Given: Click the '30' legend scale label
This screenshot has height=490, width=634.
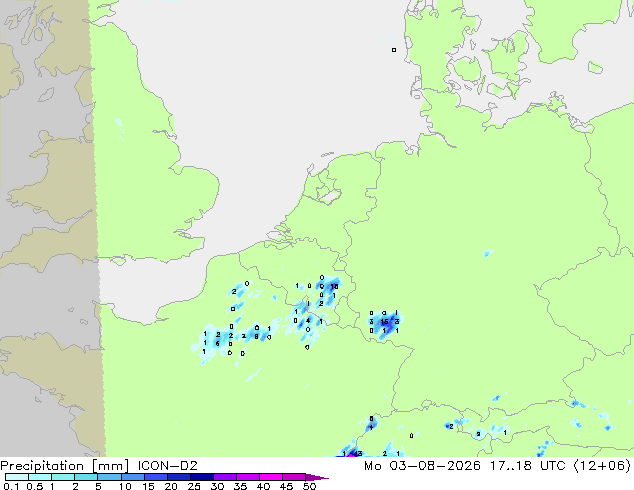Looking at the screenshot, I should 217,486.
